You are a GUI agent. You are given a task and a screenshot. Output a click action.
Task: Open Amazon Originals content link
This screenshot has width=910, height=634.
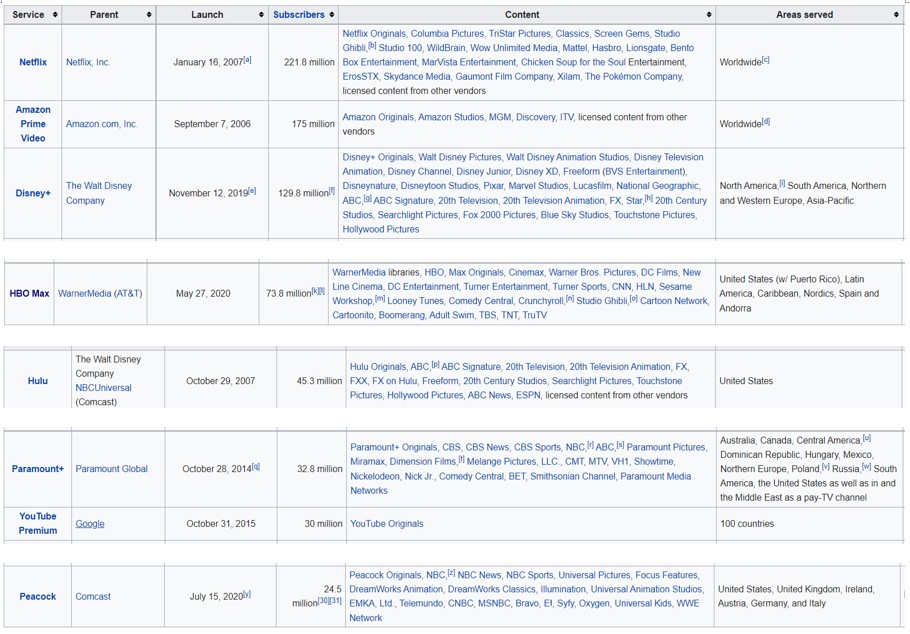[378, 117]
